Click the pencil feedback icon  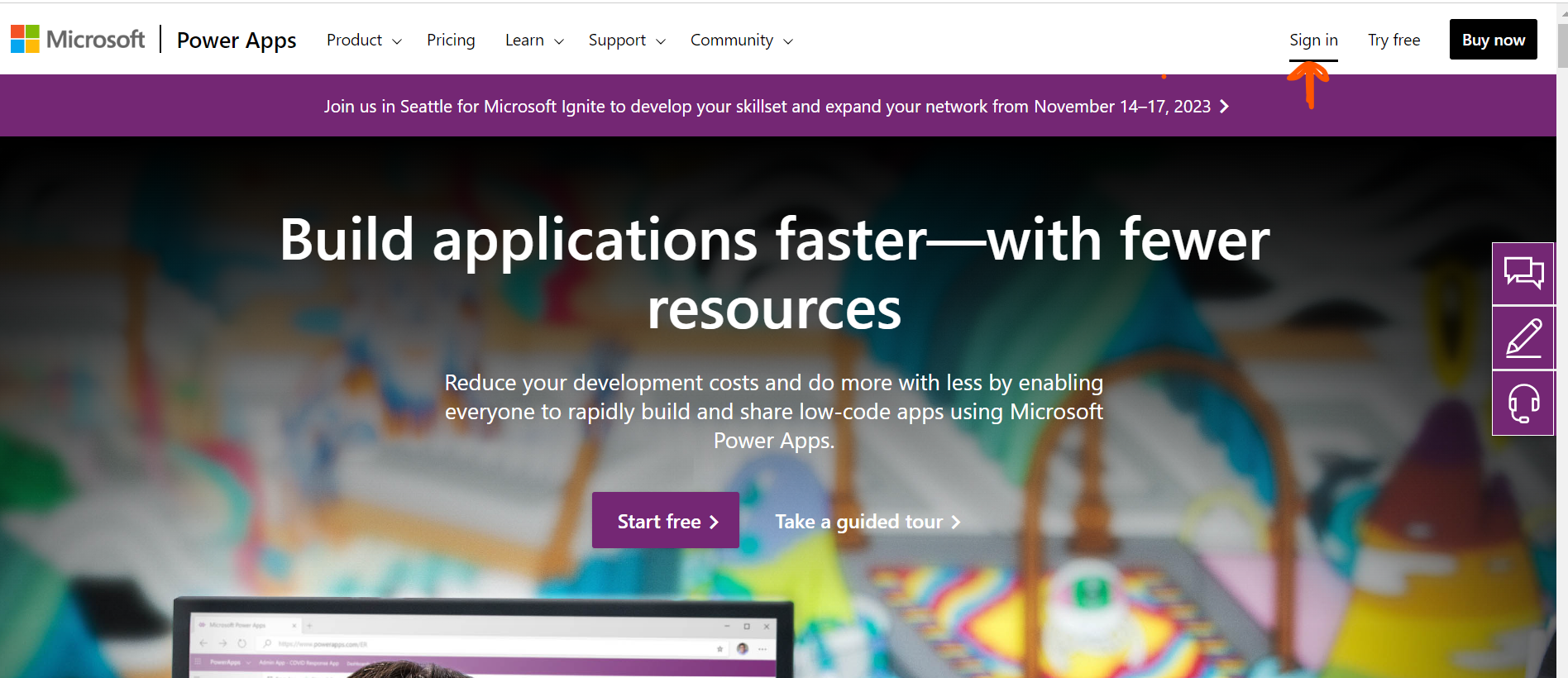point(1523,337)
